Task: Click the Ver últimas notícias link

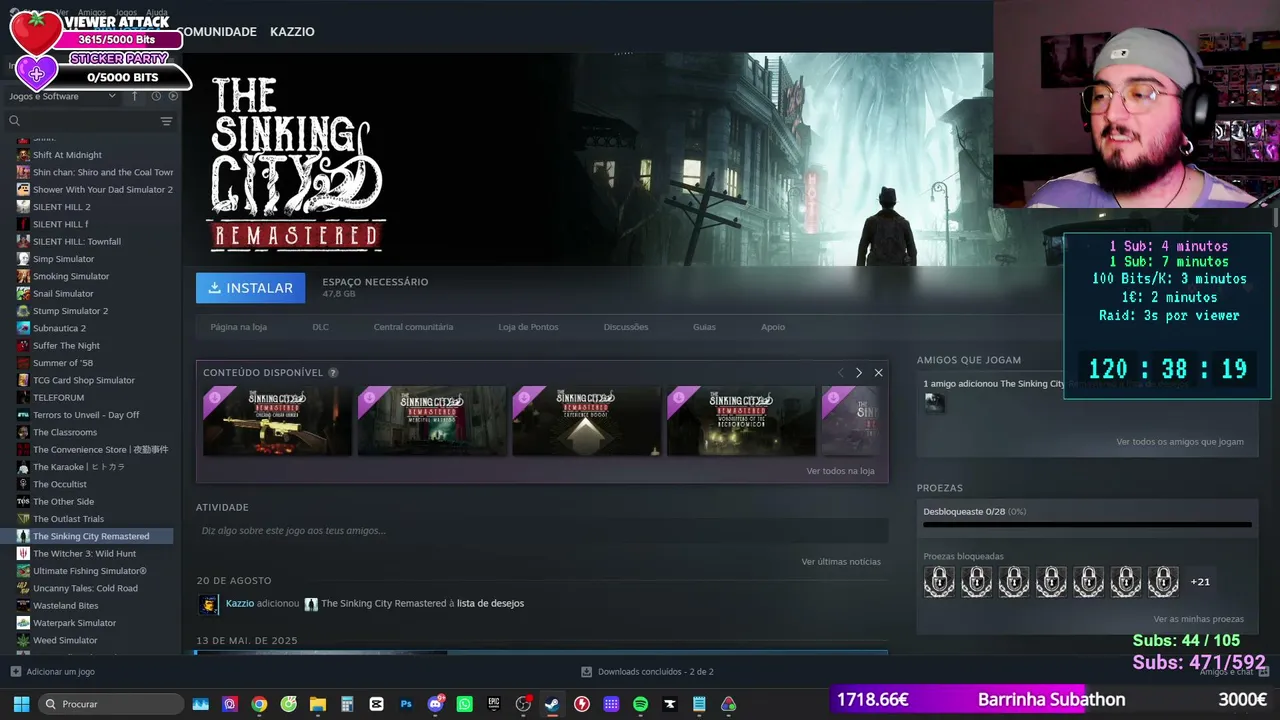Action: [841, 562]
